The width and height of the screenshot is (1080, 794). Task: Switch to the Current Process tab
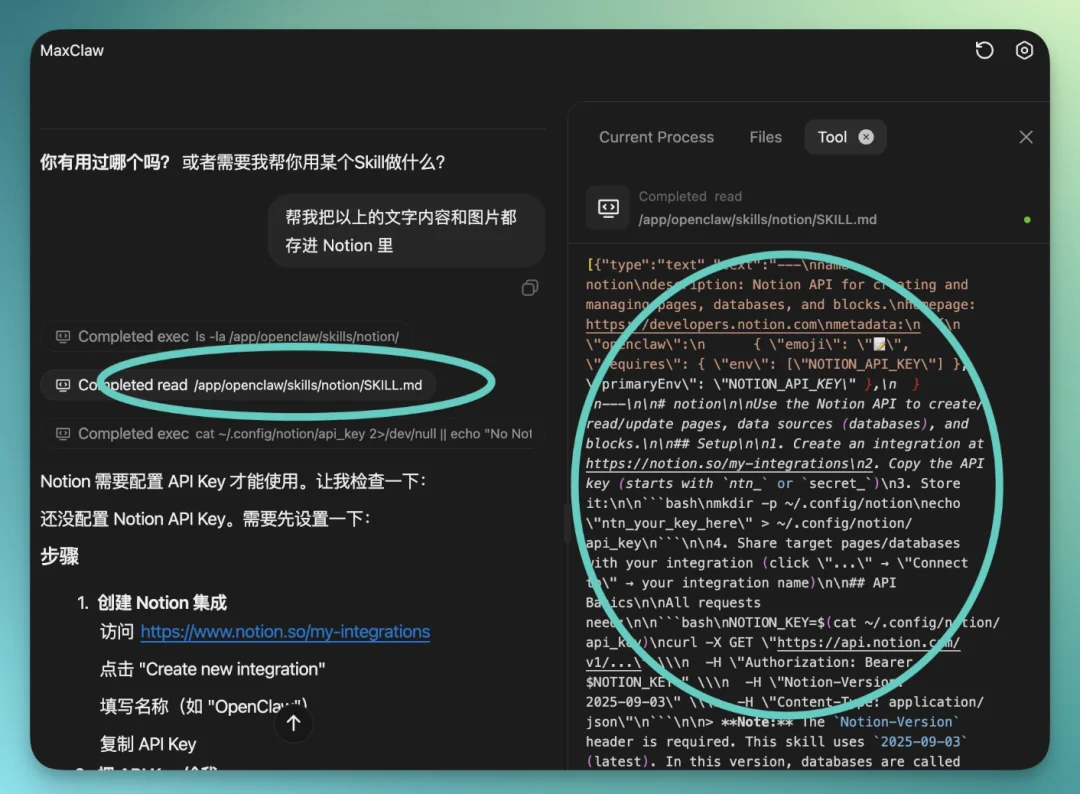[656, 137]
